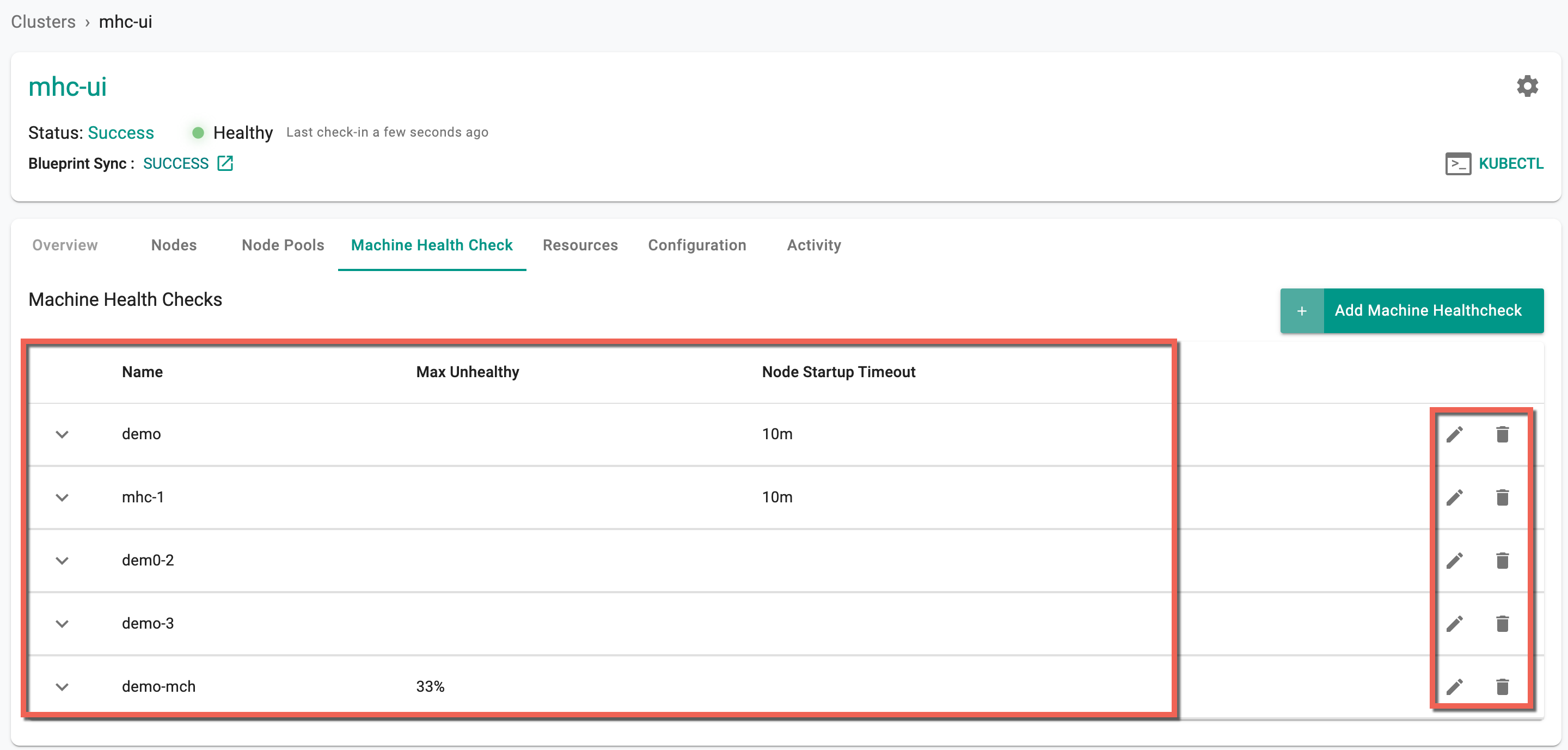This screenshot has width=1568, height=750.
Task: Open the Node Pools tab
Action: [283, 245]
